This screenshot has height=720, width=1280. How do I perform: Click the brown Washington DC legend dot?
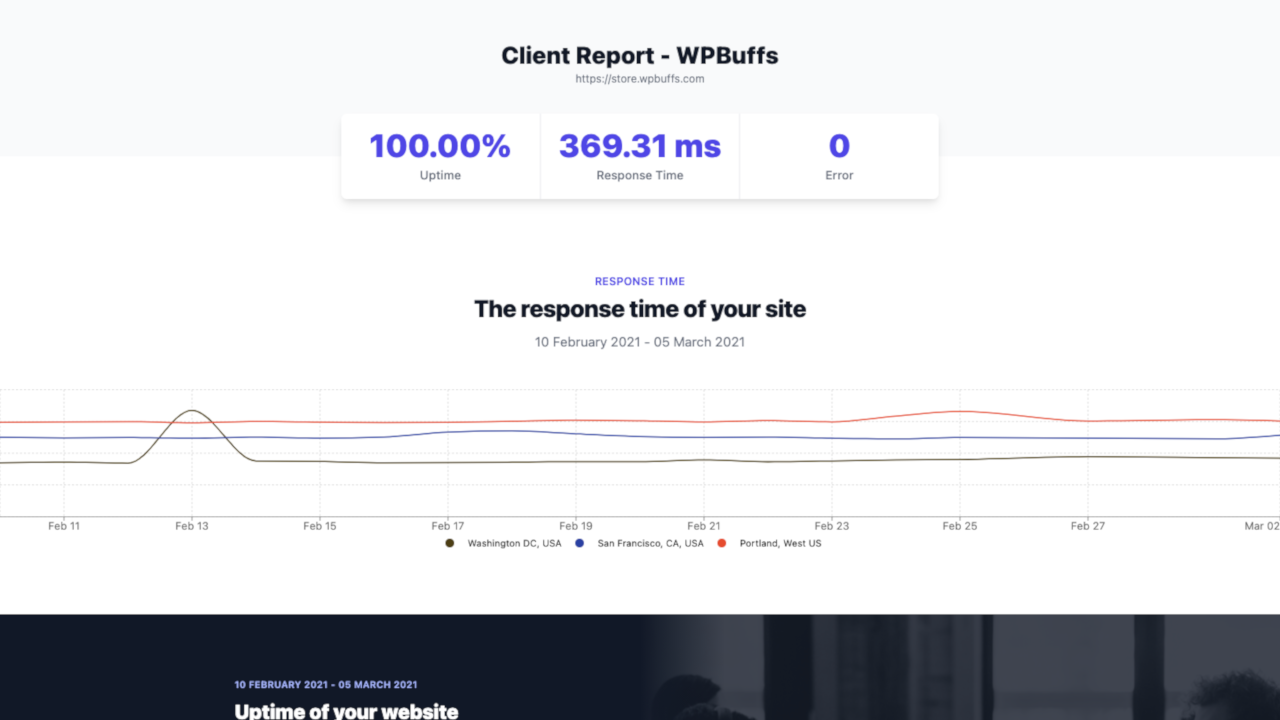(450, 543)
